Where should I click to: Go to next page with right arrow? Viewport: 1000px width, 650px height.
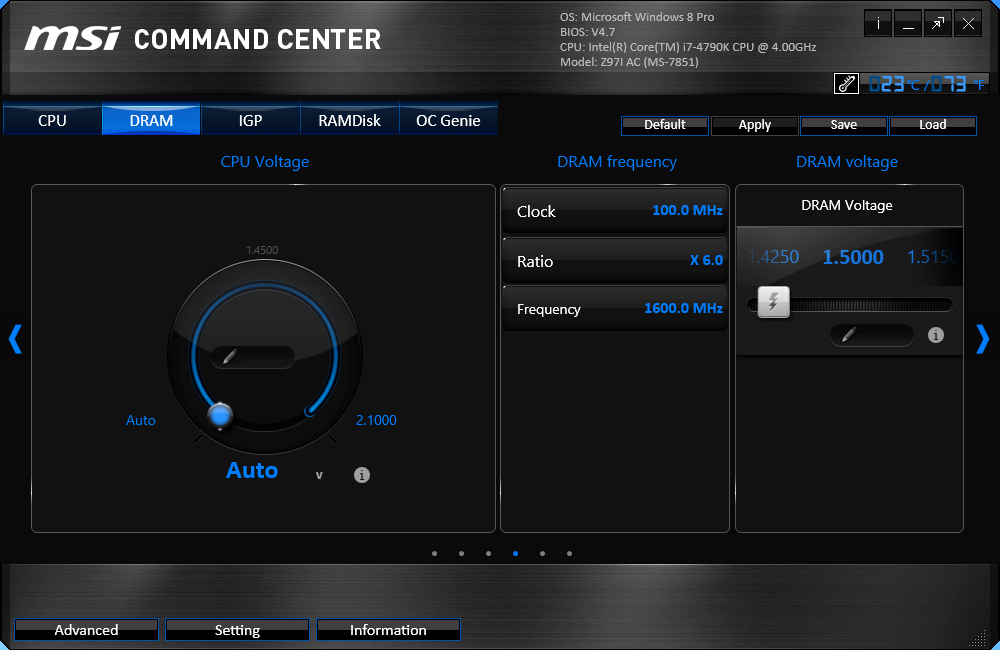[983, 339]
